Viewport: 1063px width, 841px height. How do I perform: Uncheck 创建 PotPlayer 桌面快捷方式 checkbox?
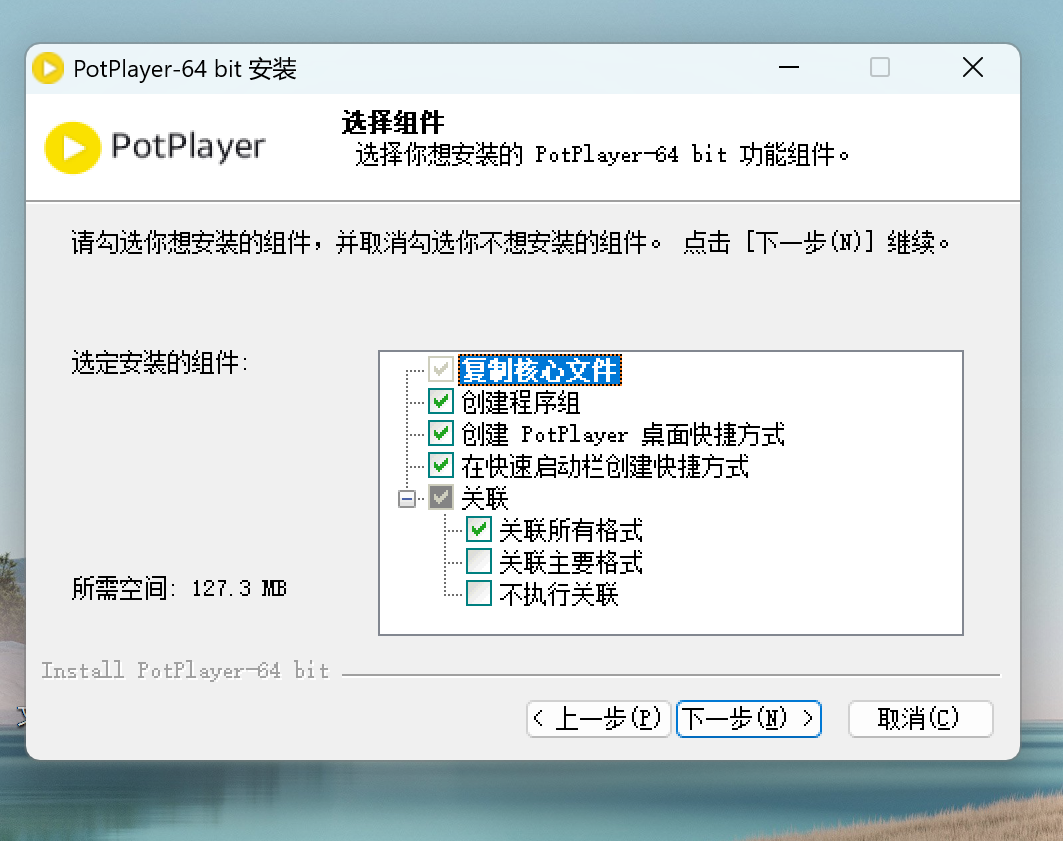coord(441,434)
